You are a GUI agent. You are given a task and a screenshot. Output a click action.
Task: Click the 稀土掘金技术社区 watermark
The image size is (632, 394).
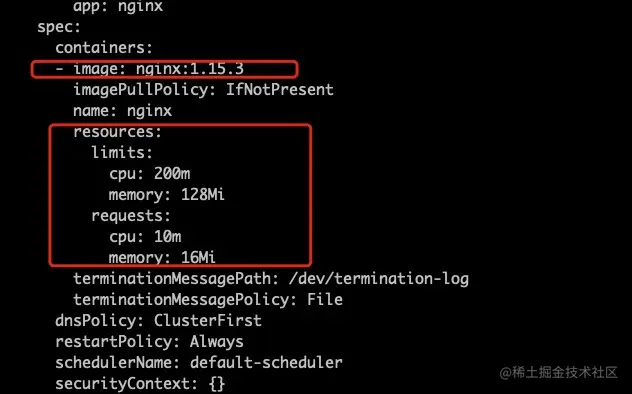[559, 373]
